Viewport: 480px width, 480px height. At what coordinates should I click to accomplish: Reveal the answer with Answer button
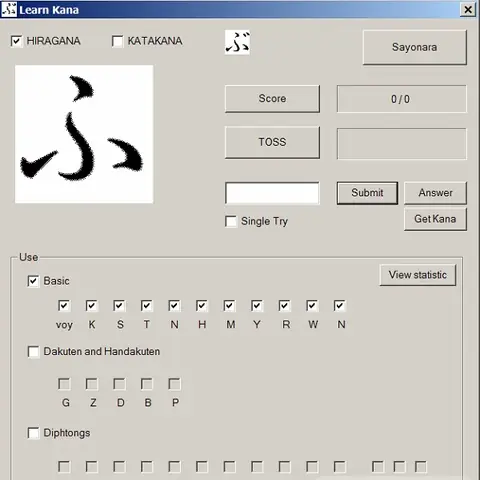point(435,193)
